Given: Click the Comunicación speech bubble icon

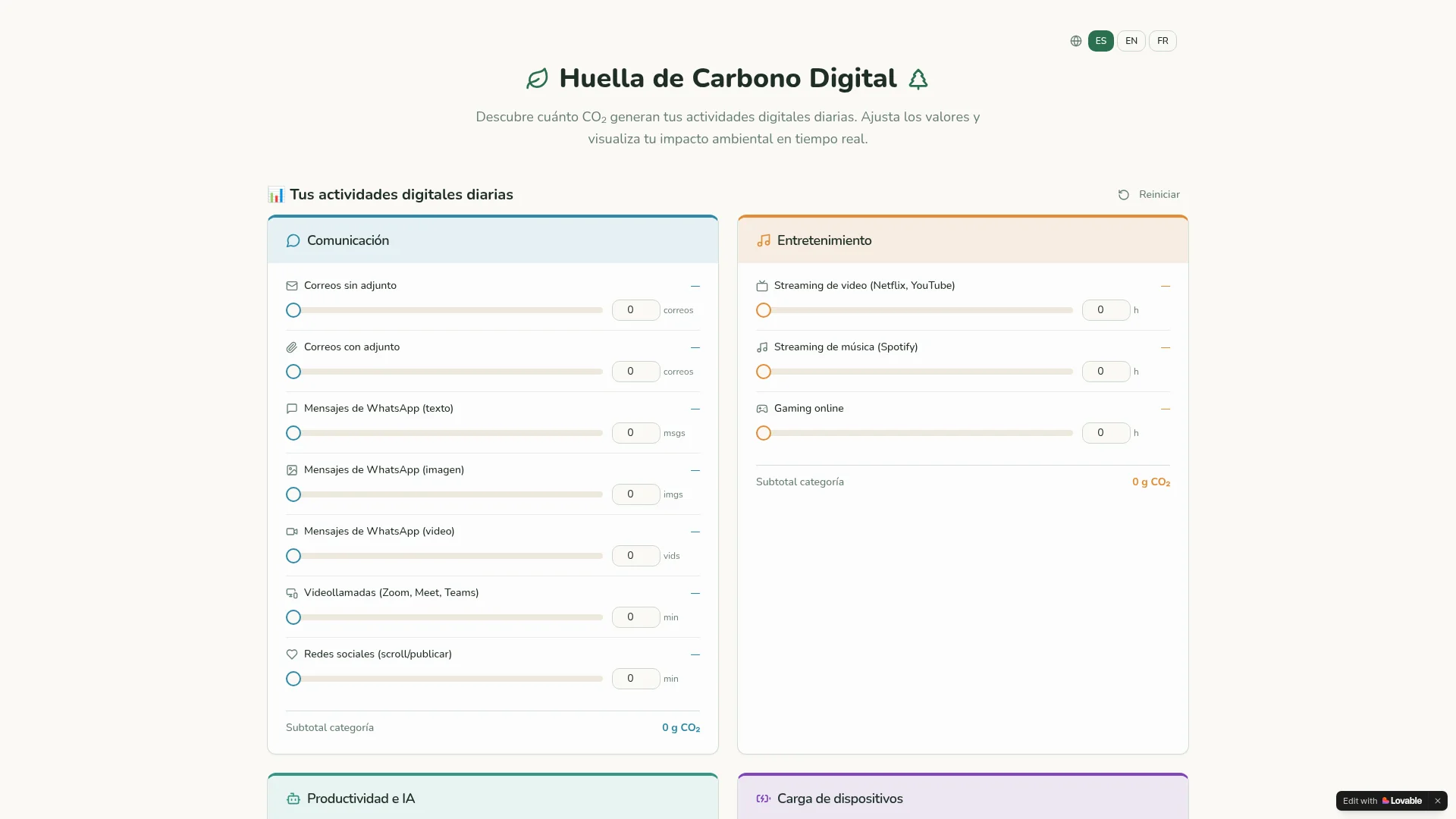Looking at the screenshot, I should 293,240.
